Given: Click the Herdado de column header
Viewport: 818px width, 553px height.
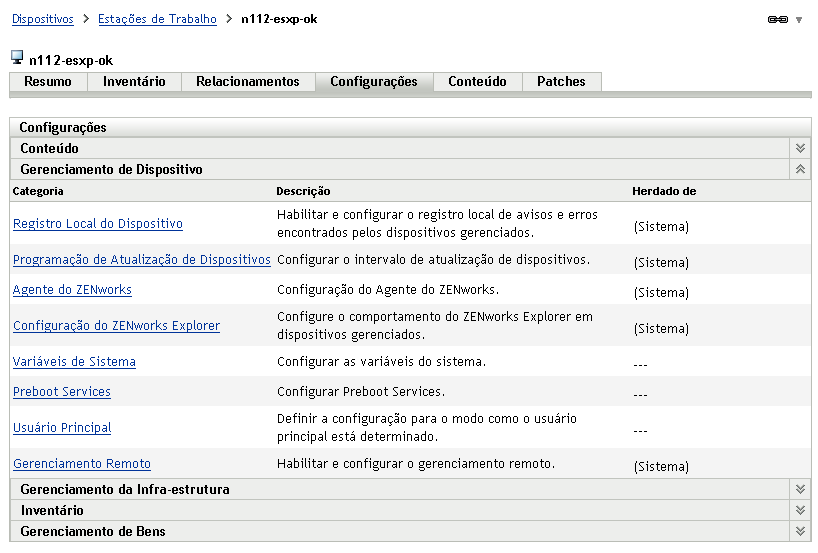Looking at the screenshot, I should pos(664,191).
